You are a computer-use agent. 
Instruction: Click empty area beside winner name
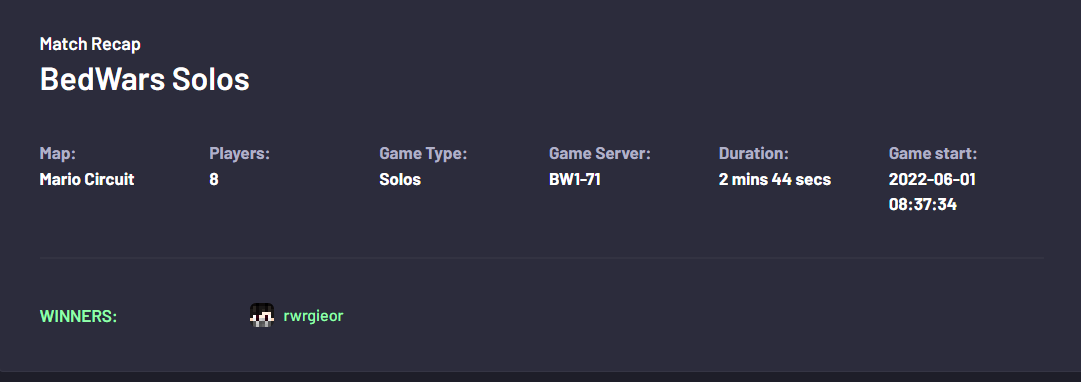click(x=689, y=316)
